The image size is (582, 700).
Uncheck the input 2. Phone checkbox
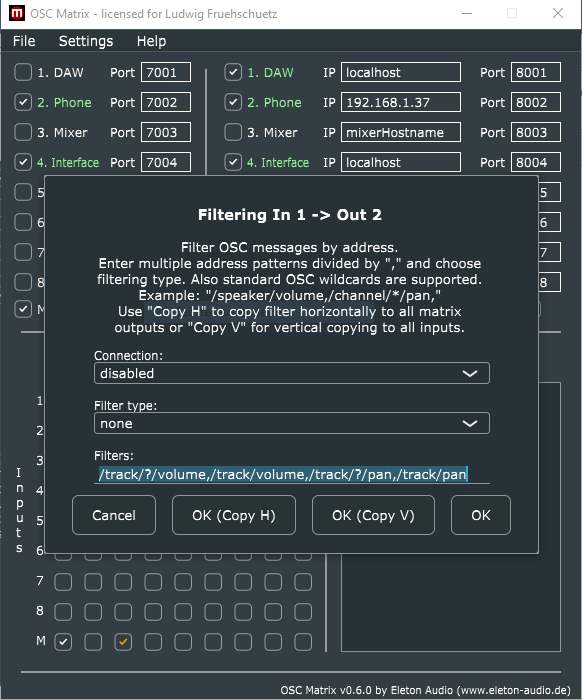click(23, 102)
